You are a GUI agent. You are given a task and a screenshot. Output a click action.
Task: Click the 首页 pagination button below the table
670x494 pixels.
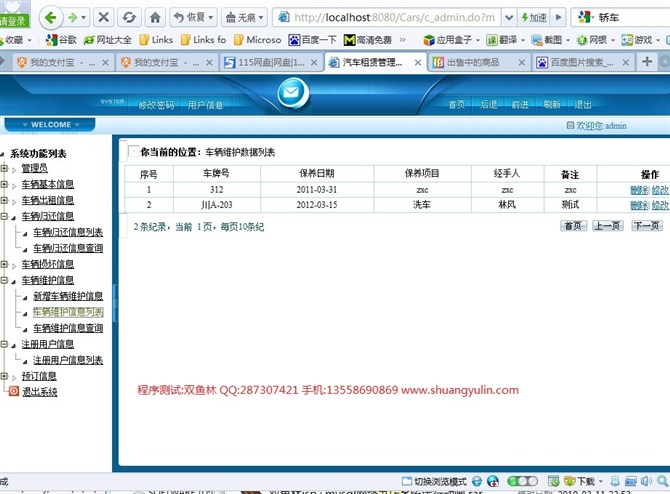[x=573, y=226]
